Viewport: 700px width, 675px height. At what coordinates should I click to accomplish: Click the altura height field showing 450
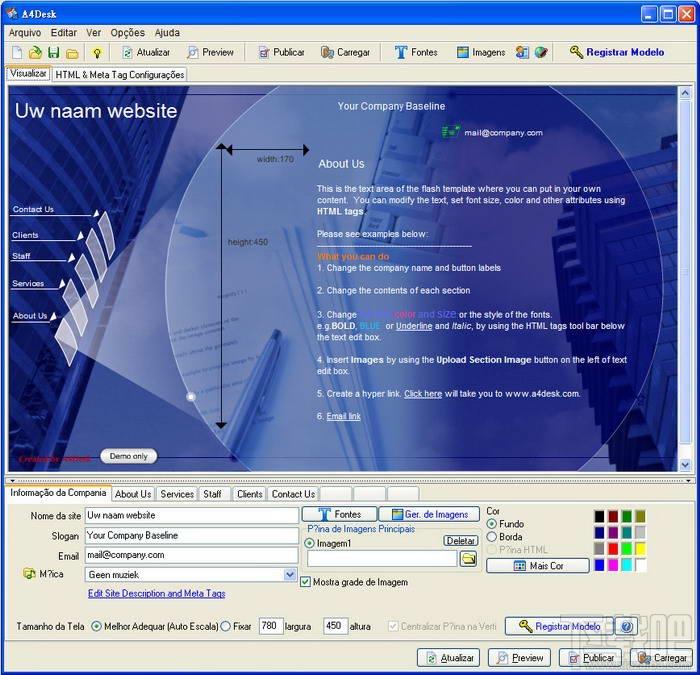335,626
